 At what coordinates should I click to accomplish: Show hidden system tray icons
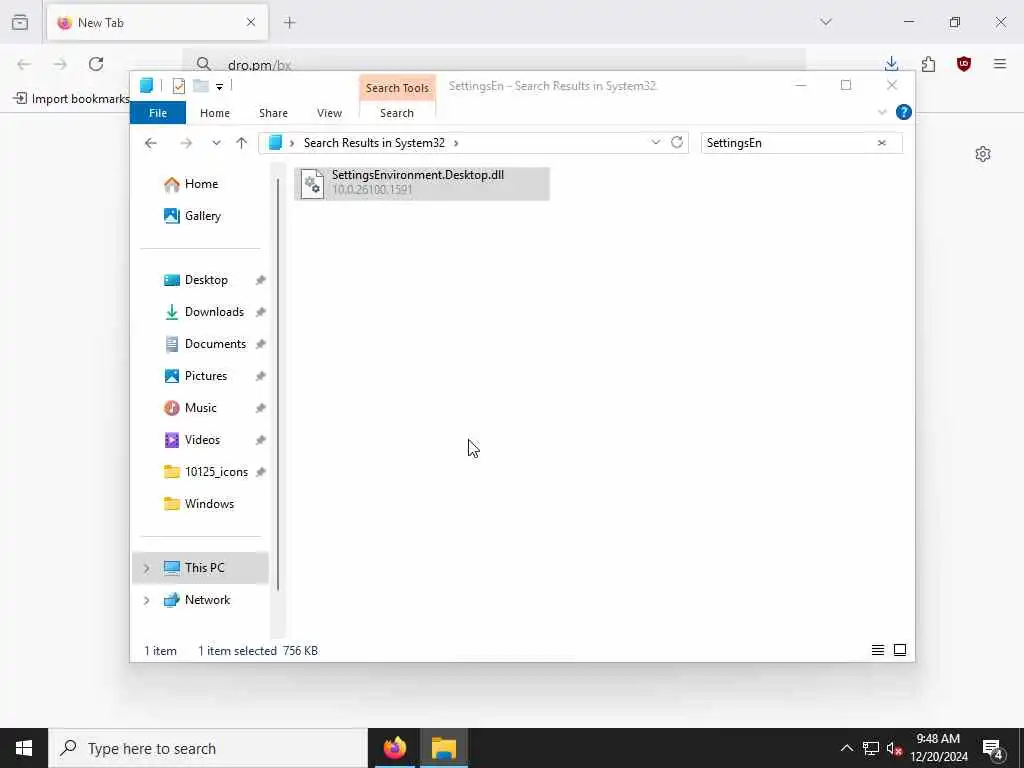[x=846, y=748]
